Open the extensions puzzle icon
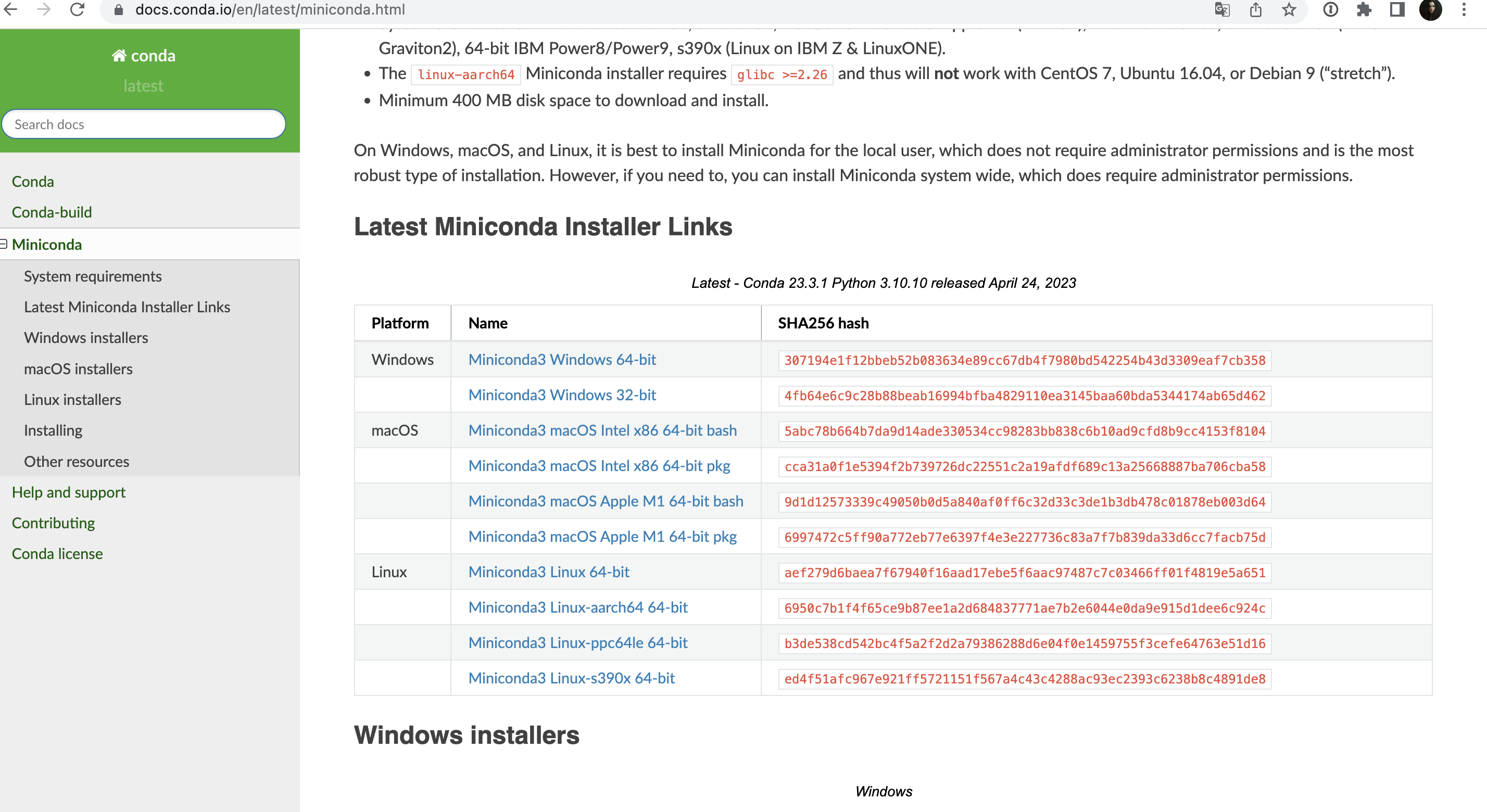 coord(1364,9)
